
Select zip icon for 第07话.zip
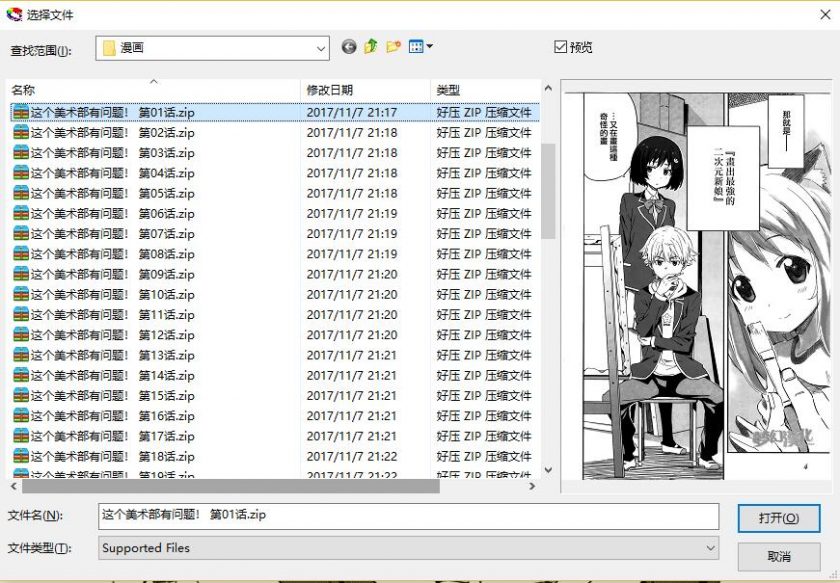point(21,234)
